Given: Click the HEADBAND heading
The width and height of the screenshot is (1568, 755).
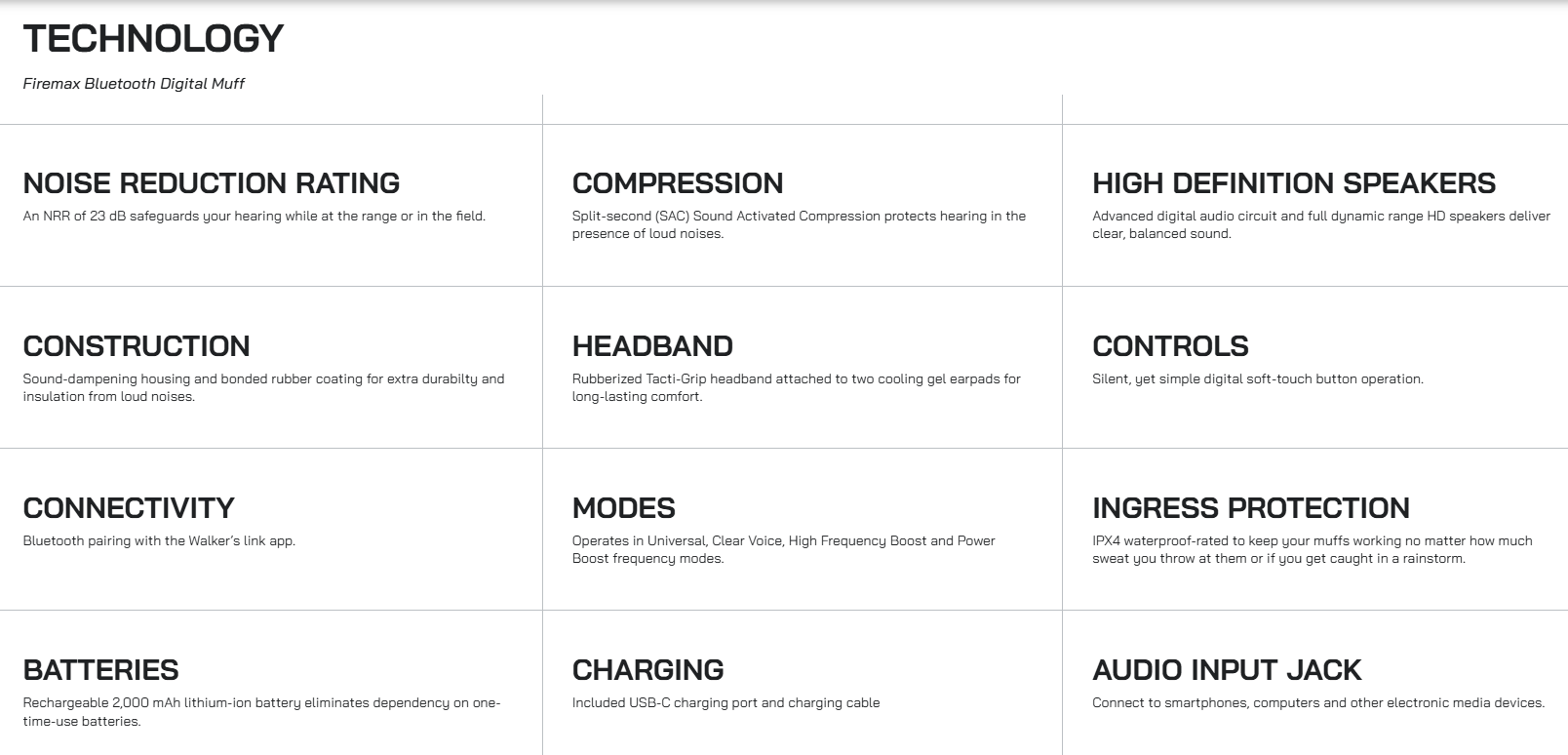Looking at the screenshot, I should (x=652, y=346).
